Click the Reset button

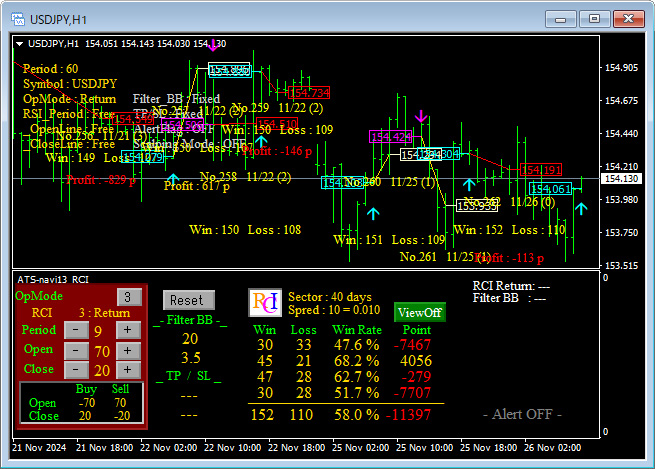(x=189, y=300)
